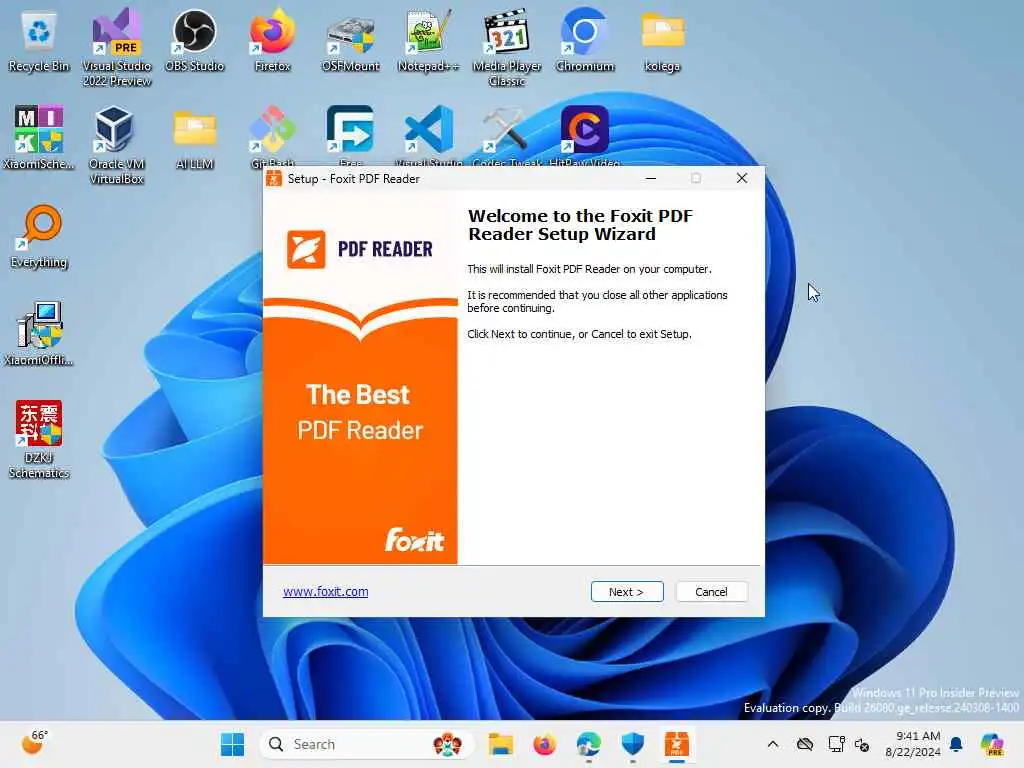1024x768 pixels.
Task: Select the Git Bash desktop icon
Action: [x=272, y=135]
